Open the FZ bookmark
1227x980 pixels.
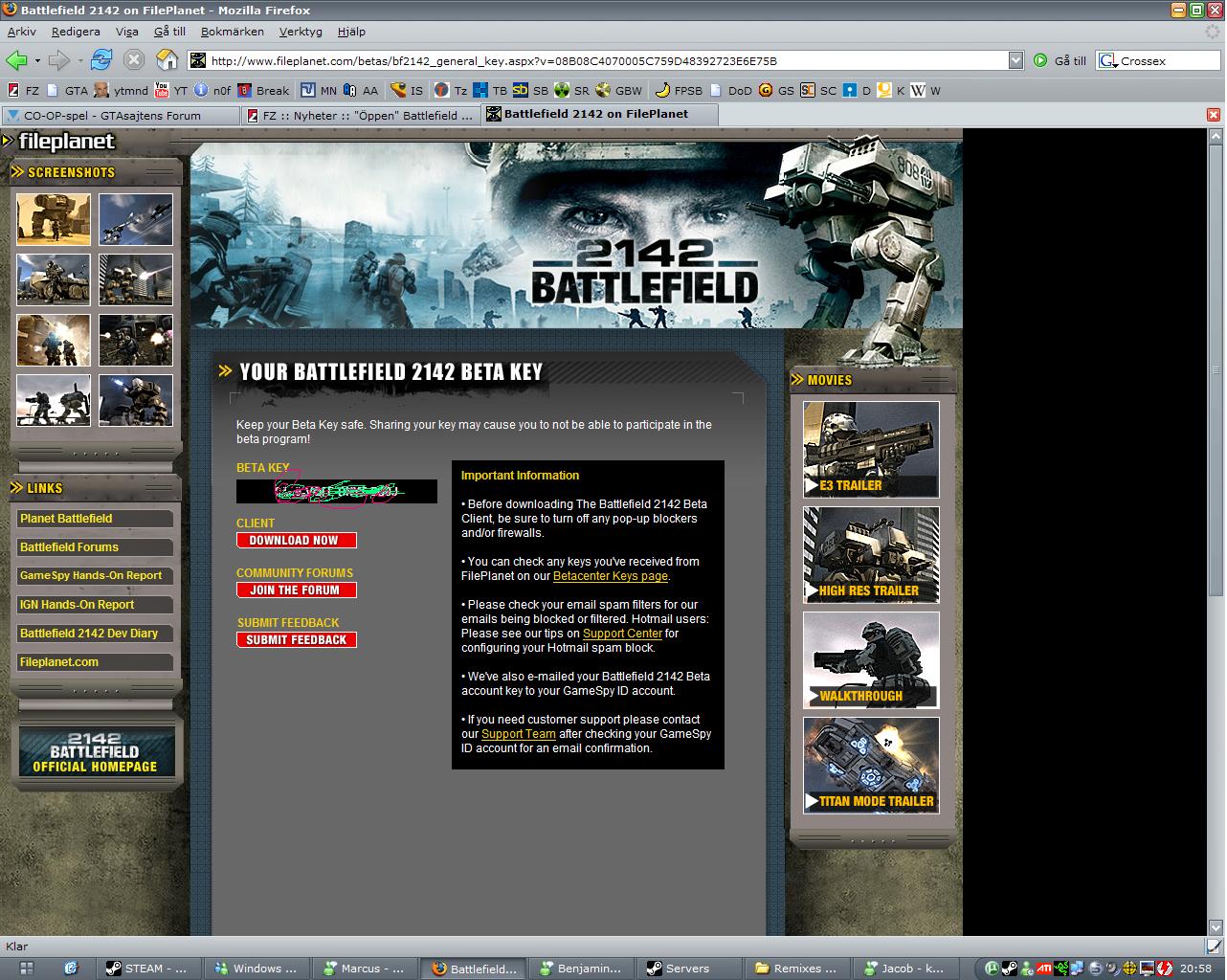coord(23,91)
